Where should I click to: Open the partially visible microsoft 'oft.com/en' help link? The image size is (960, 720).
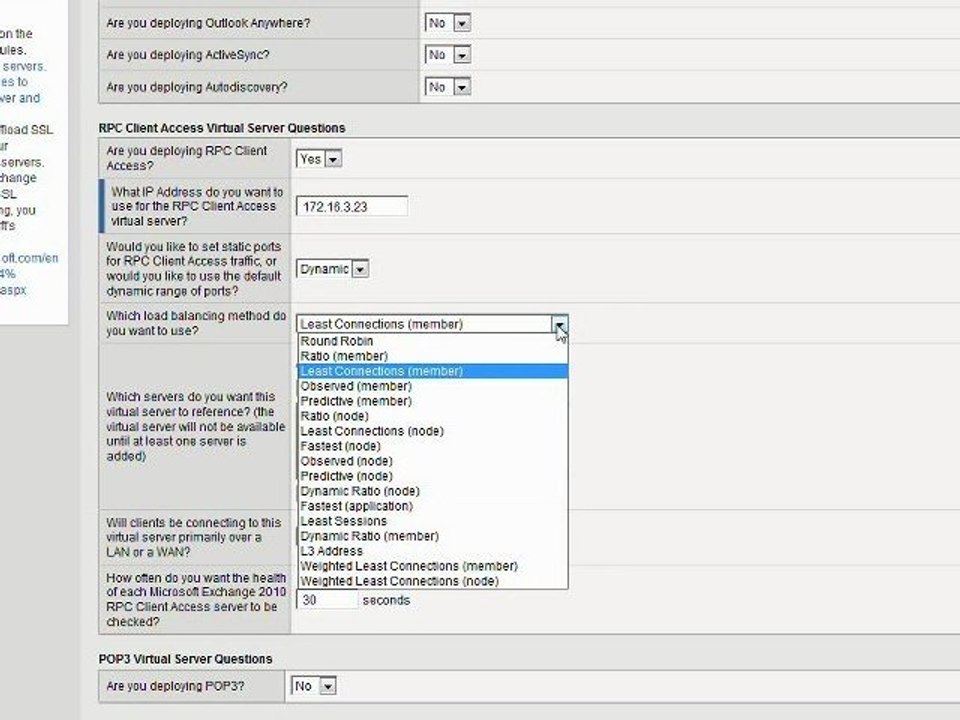click(x=29, y=258)
